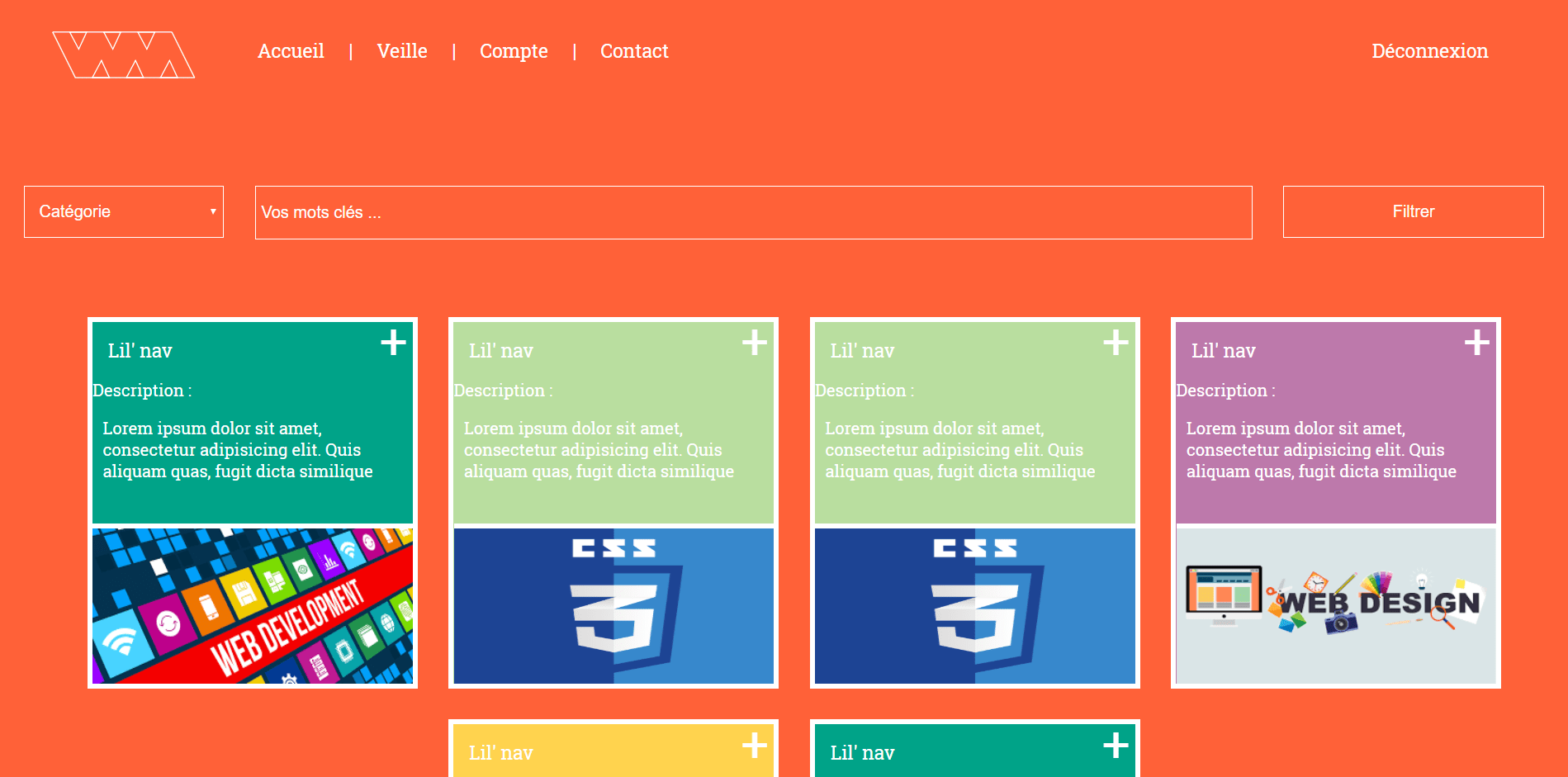Viewport: 1568px width, 777px height.
Task: Open the Catégorie dropdown
Action: [x=124, y=211]
